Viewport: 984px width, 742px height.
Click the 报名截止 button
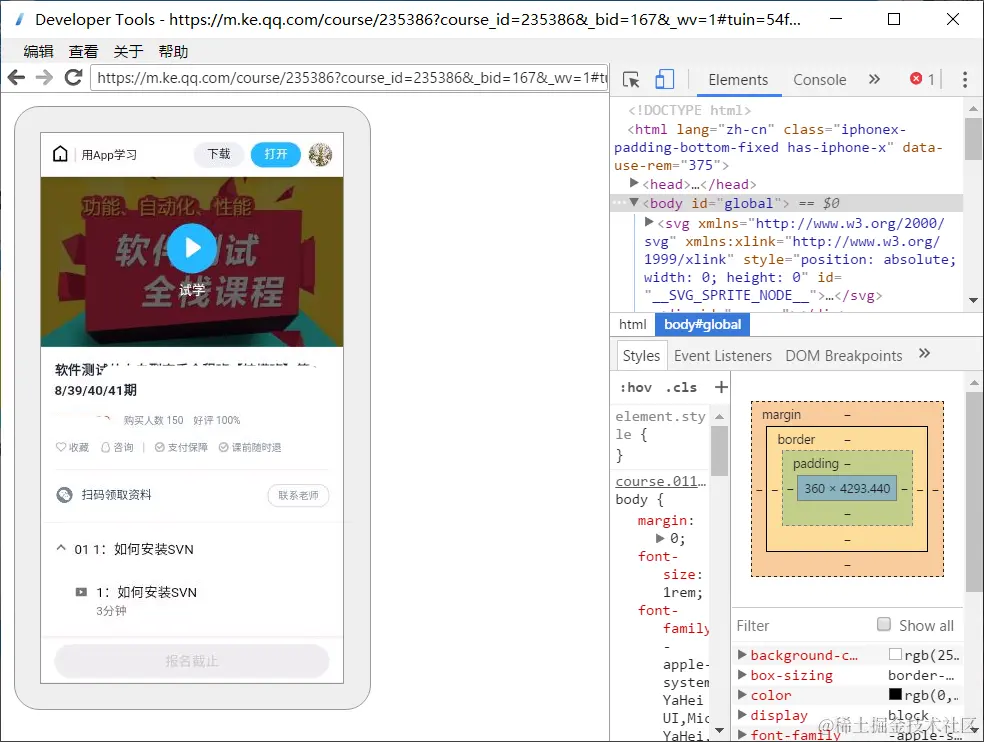pyautogui.click(x=192, y=661)
